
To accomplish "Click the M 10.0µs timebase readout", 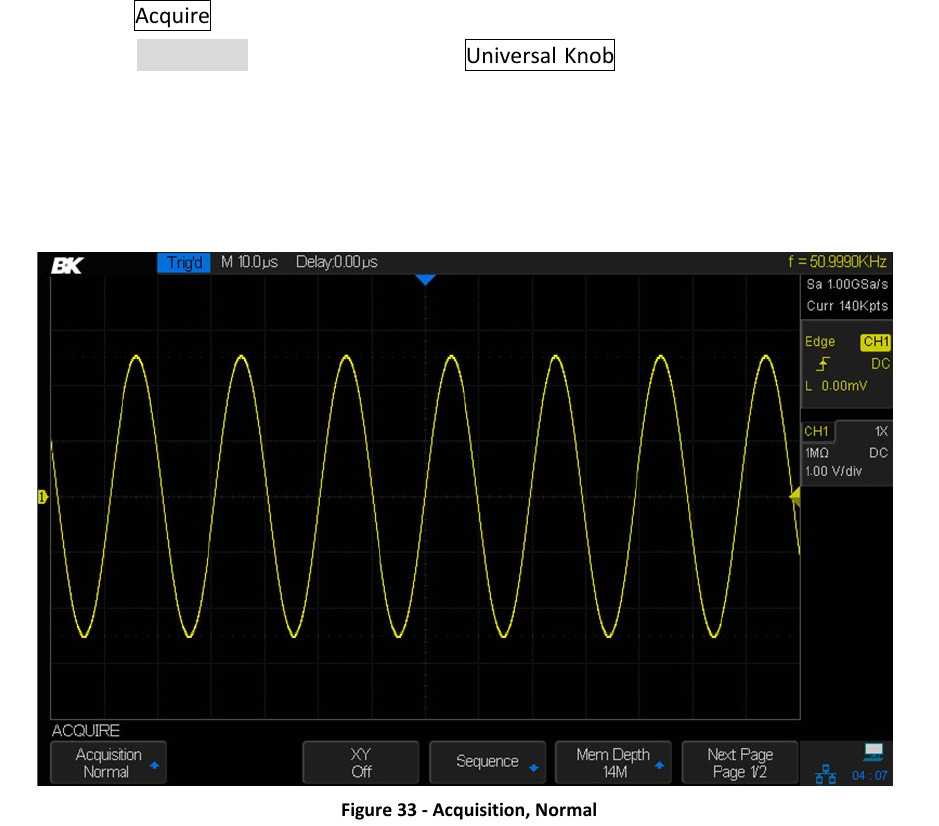I will [249, 262].
